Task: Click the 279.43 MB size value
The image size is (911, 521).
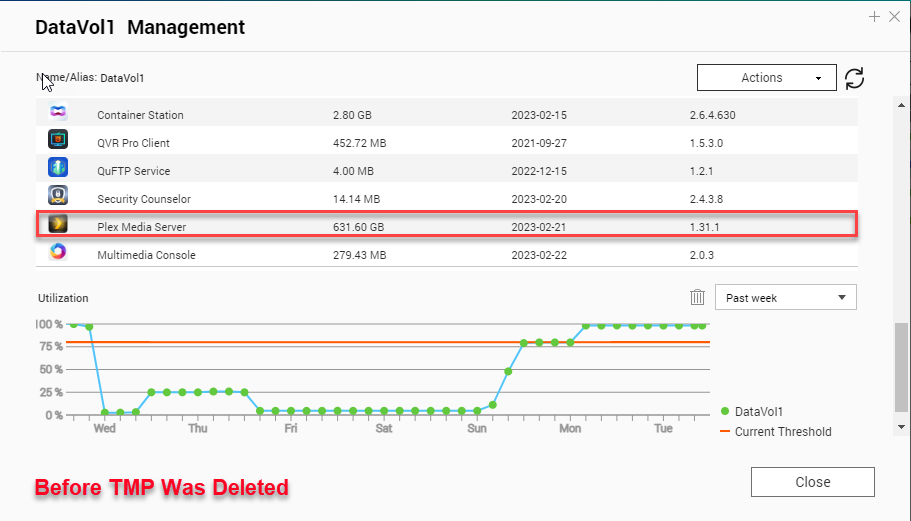Action: pyautogui.click(x=360, y=255)
